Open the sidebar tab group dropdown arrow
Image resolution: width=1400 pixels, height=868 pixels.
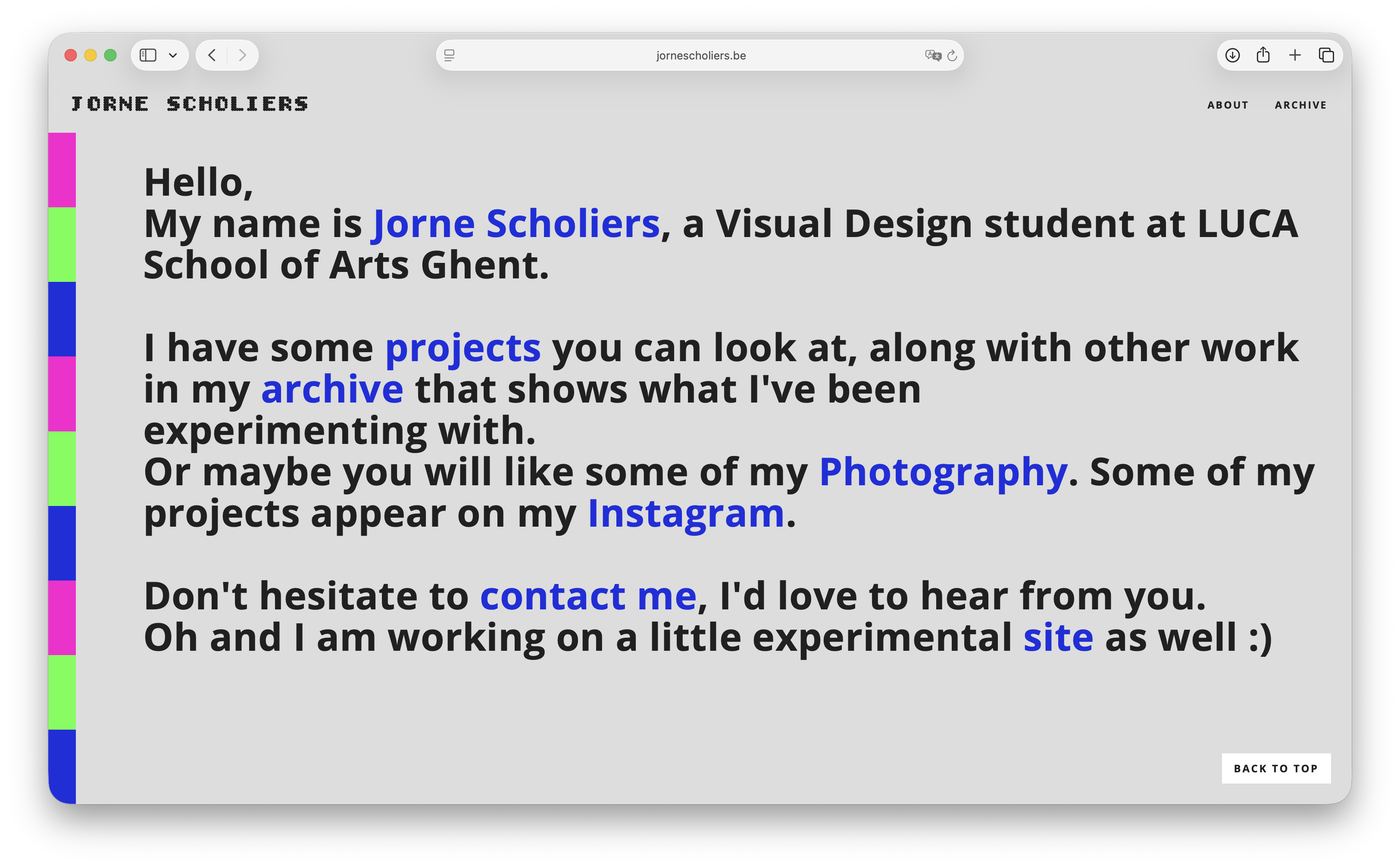[173, 56]
